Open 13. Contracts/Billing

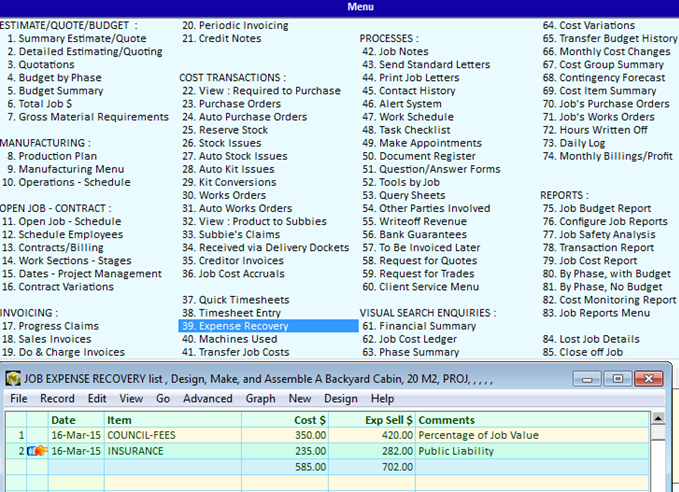[x=52, y=247]
